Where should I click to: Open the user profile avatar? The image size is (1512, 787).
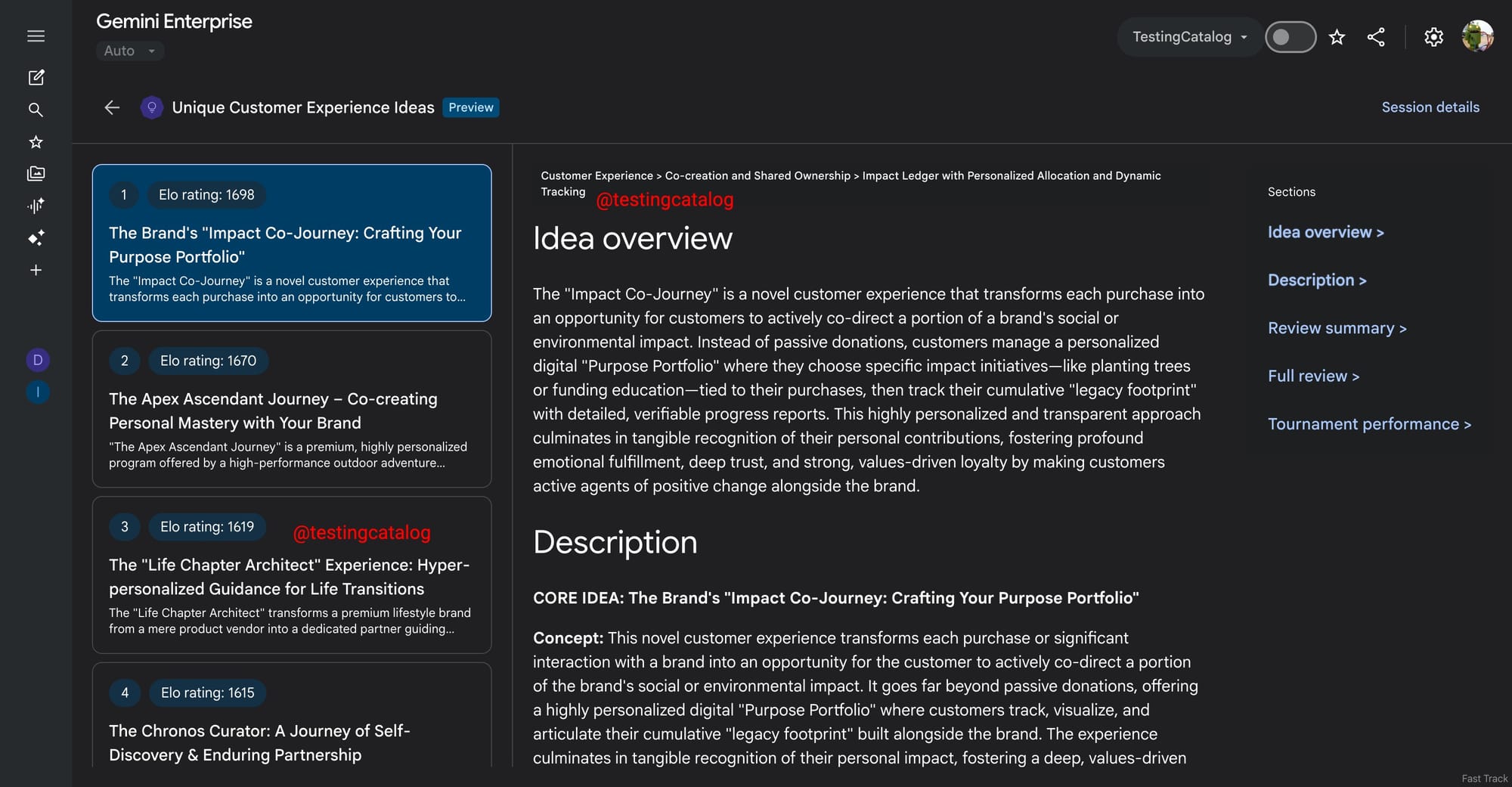point(1477,36)
